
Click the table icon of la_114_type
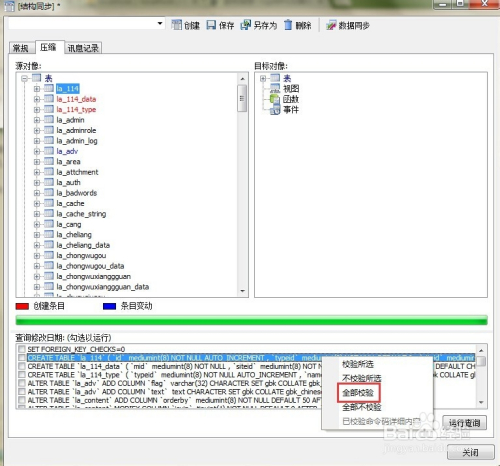click(x=49, y=109)
